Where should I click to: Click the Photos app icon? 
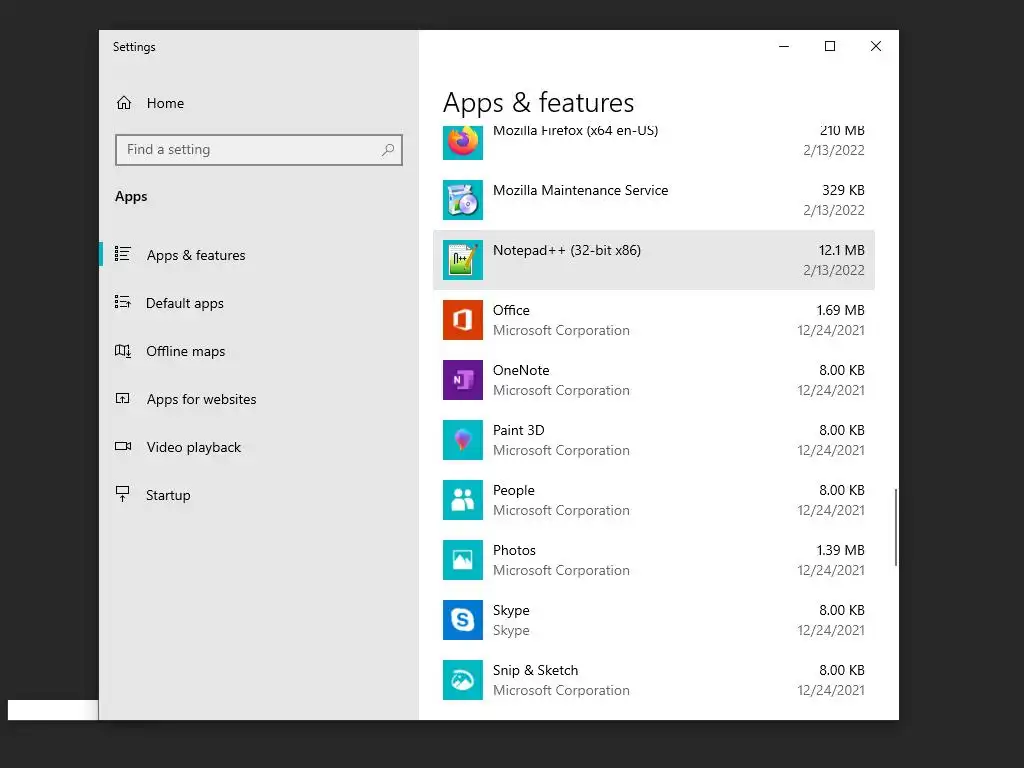click(x=463, y=560)
